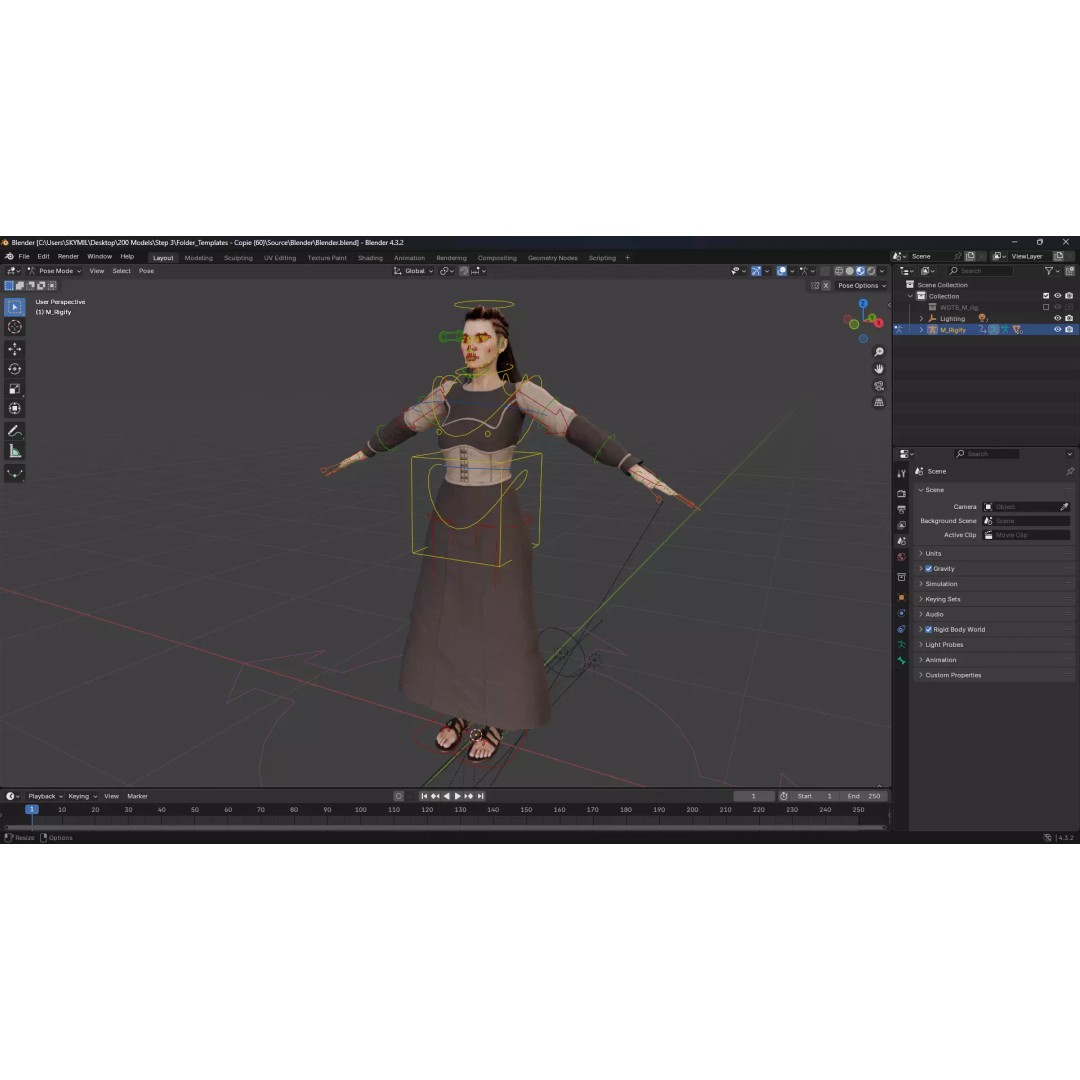This screenshot has width=1080, height=1080.
Task: Disable M_Rigify in renders with the camera icon
Action: pyautogui.click(x=1069, y=329)
